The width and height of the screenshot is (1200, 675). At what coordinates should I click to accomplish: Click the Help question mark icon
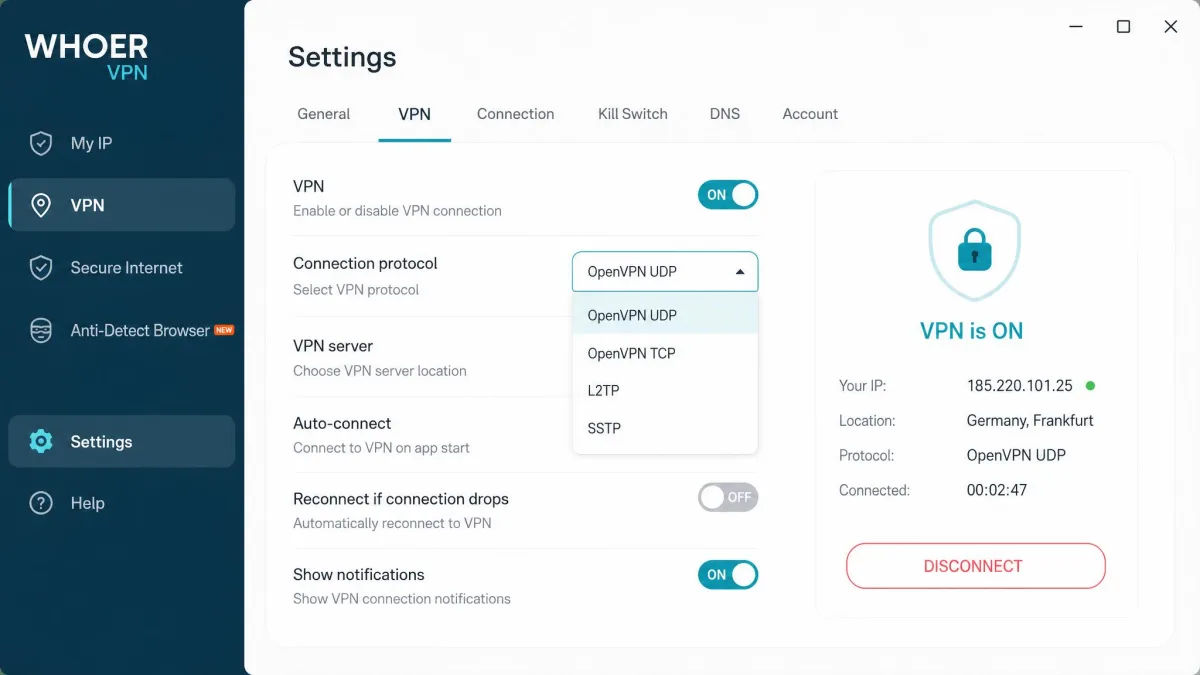[41, 503]
